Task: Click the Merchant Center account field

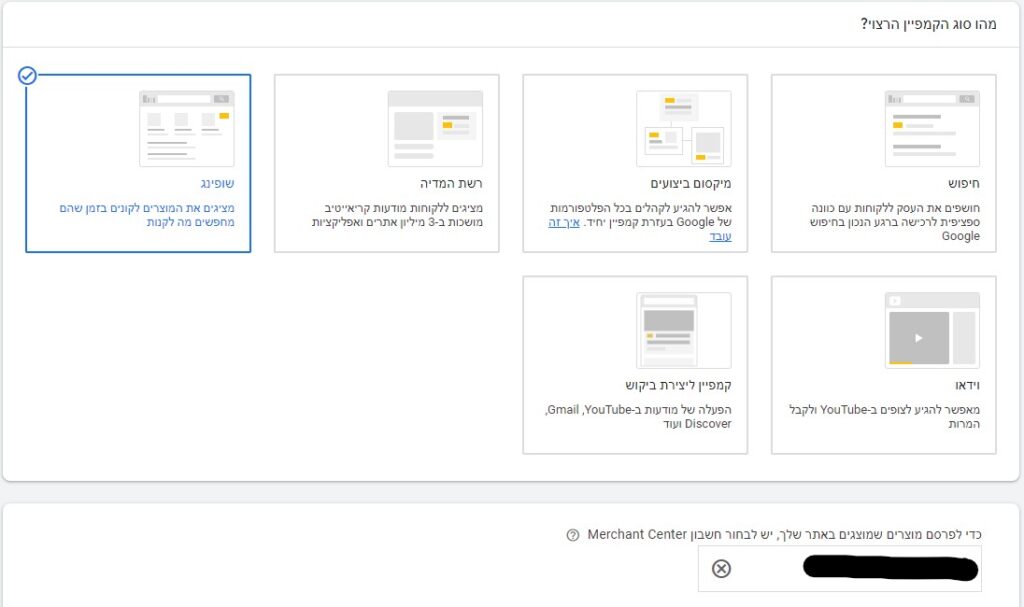Action: (839, 568)
